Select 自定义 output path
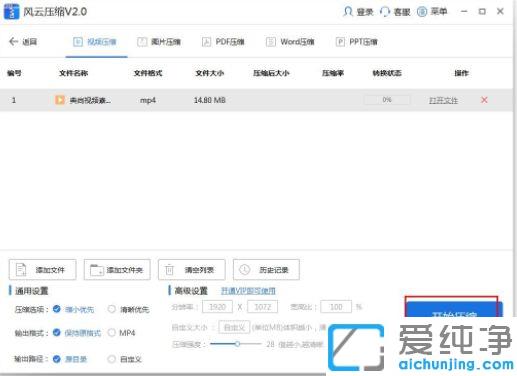Screen dimensions: 517x376 [x=112, y=359]
